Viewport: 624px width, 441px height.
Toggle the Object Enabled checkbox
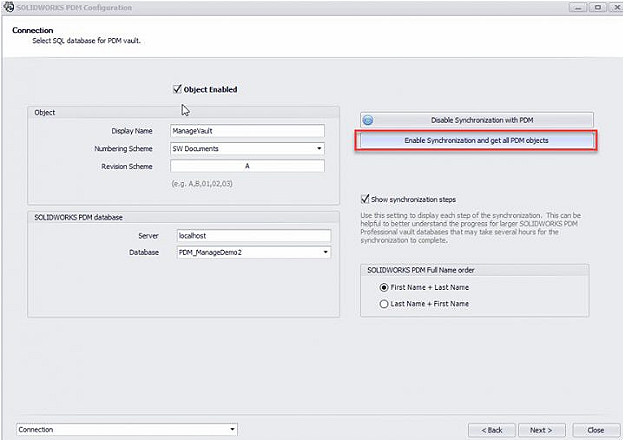178,89
